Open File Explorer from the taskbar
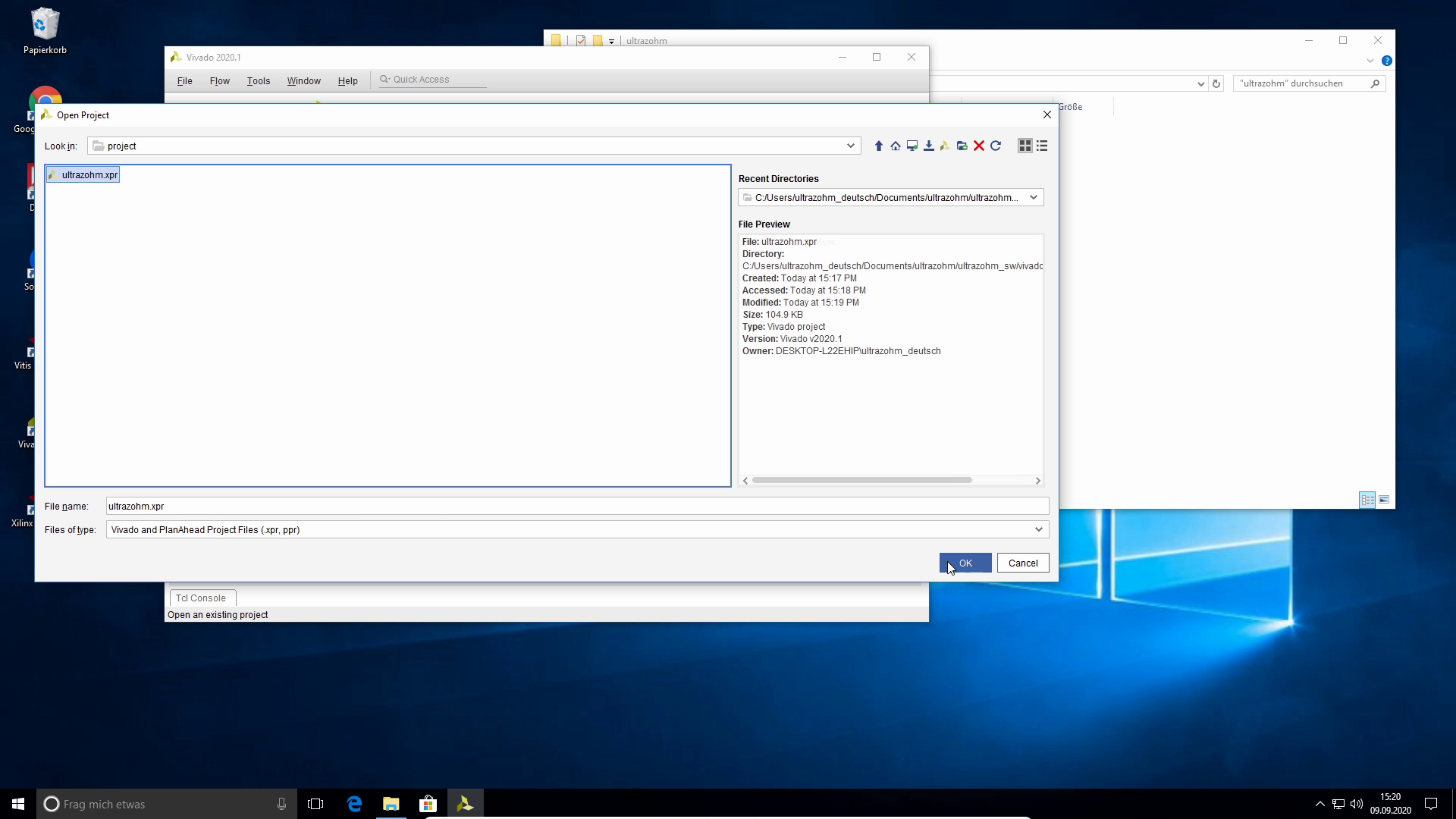Screen dimensions: 1456x819 [x=391, y=804]
